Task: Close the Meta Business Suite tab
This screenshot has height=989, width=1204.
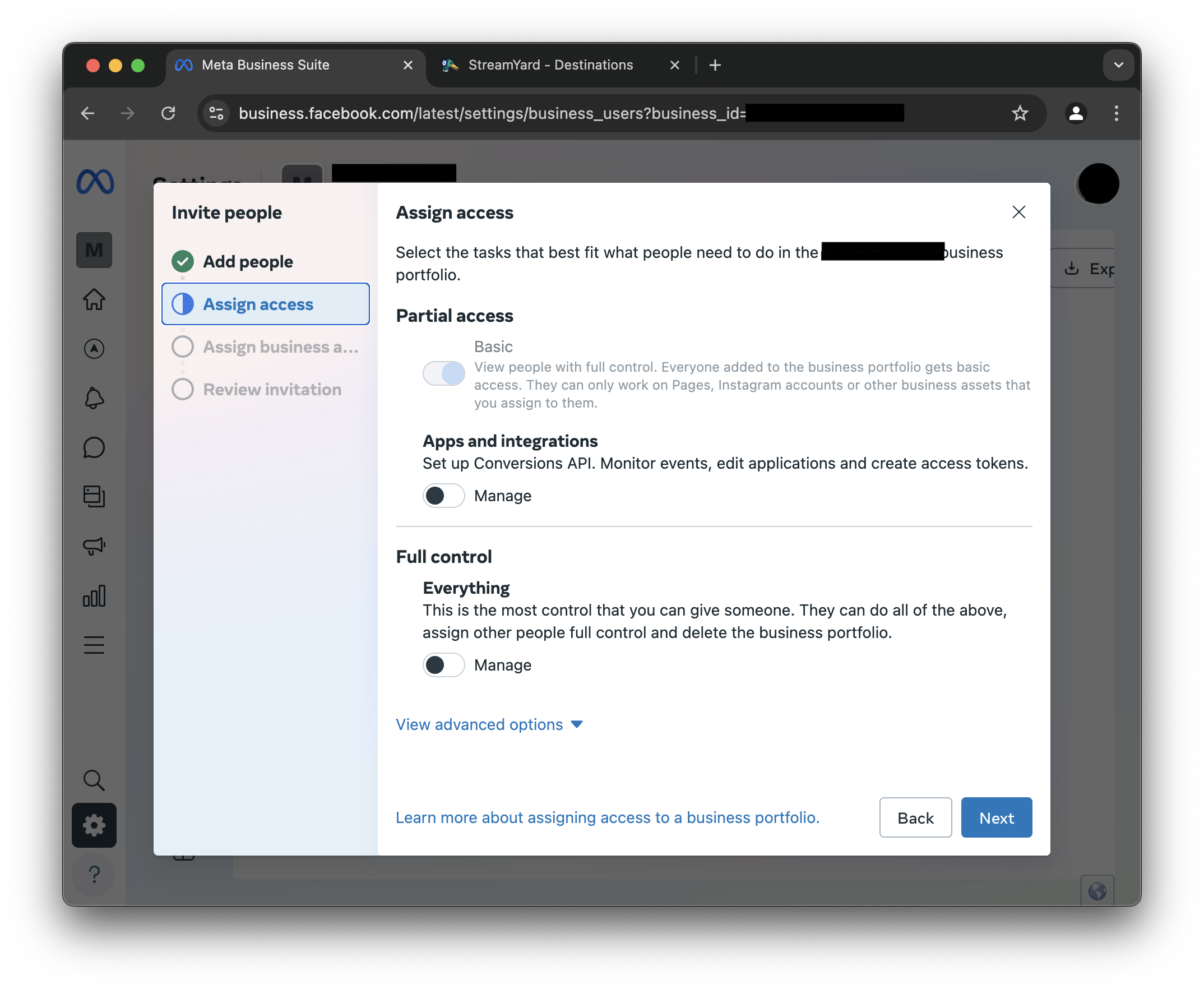Action: pyautogui.click(x=408, y=65)
